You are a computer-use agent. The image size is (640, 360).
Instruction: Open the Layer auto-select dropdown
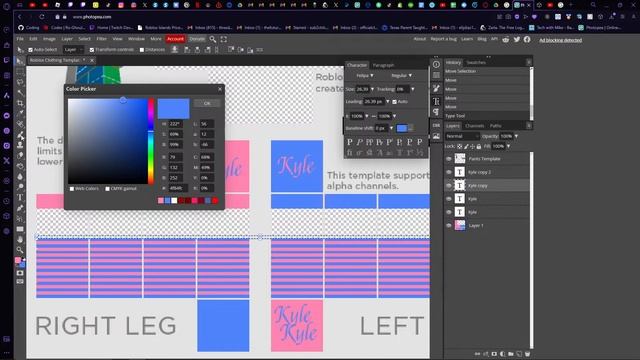coord(73,50)
